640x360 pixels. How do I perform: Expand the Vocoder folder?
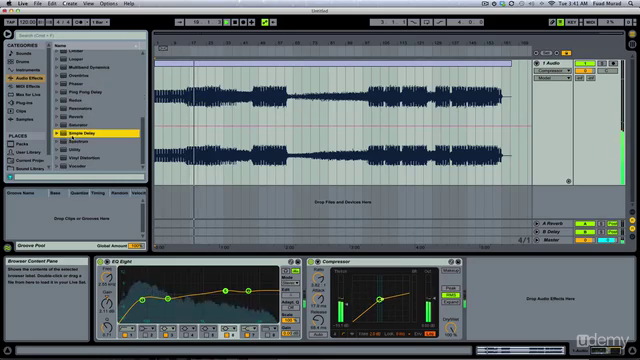tap(57, 166)
